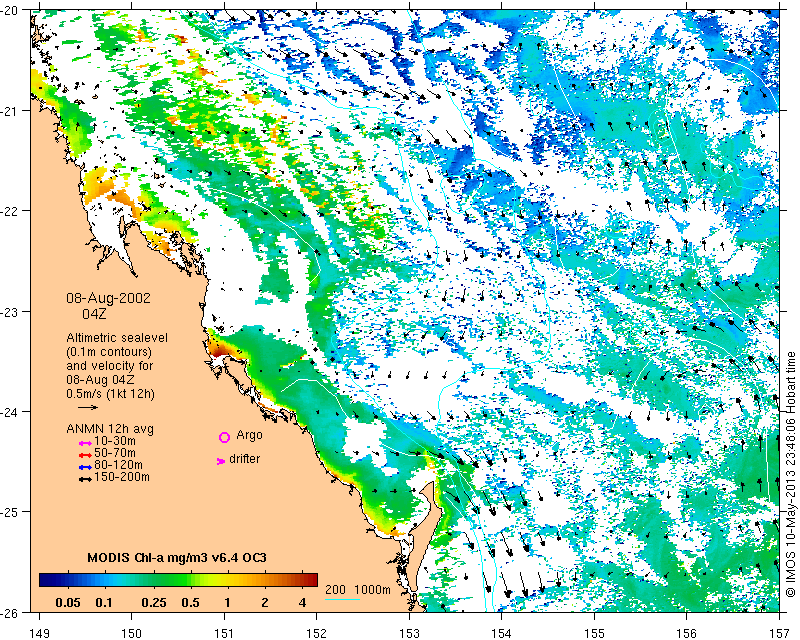Click the longitude label 152
This screenshot has width=800, height=640.
[316, 633]
